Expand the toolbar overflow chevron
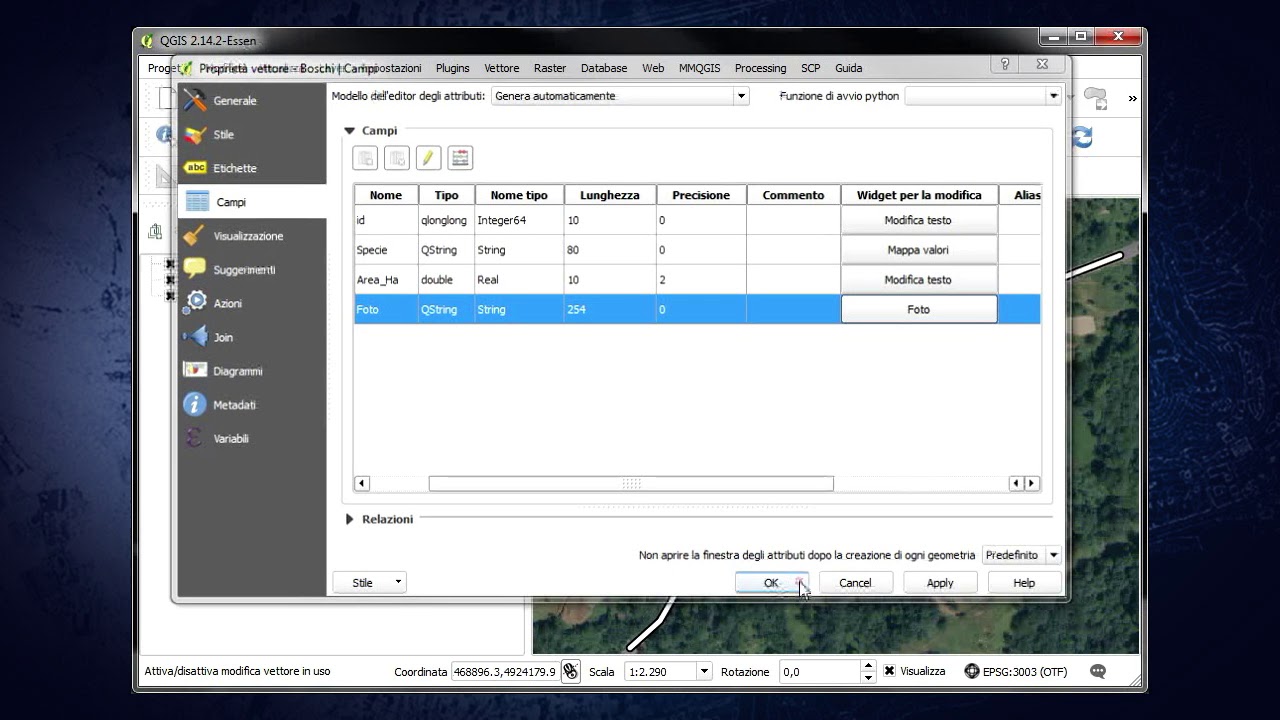The image size is (1280, 720). [1133, 98]
